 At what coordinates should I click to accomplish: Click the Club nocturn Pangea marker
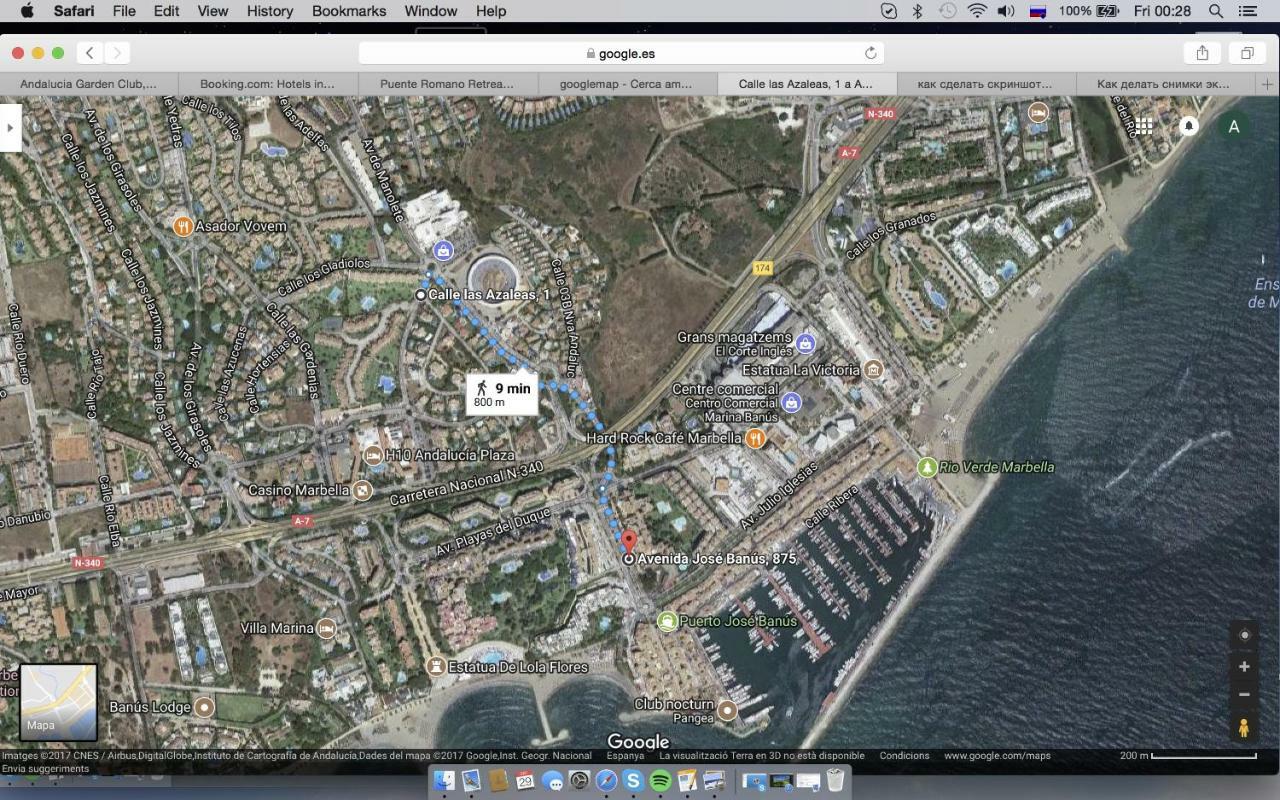[x=728, y=711]
